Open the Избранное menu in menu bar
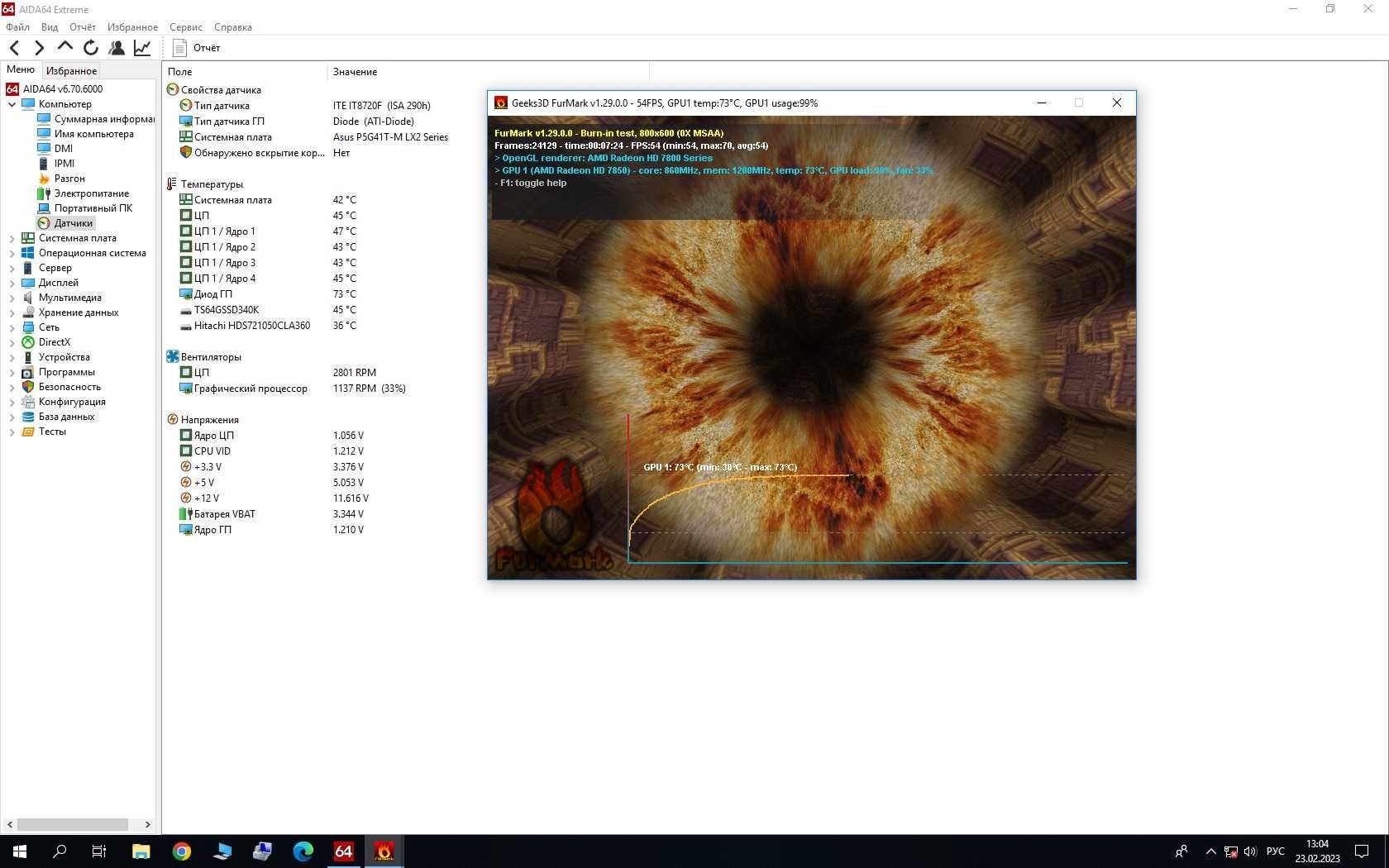This screenshot has height=868, width=1389. pos(132,27)
